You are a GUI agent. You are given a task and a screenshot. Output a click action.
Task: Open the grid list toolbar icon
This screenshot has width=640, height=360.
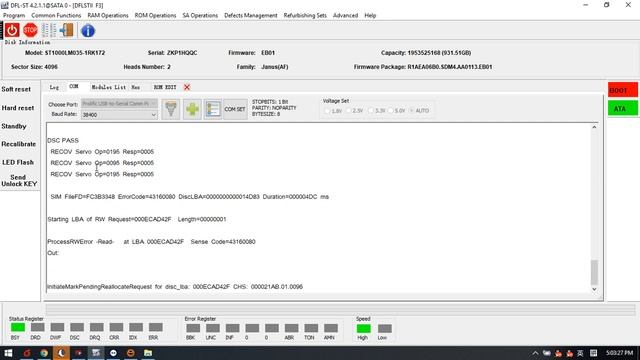tap(49, 30)
